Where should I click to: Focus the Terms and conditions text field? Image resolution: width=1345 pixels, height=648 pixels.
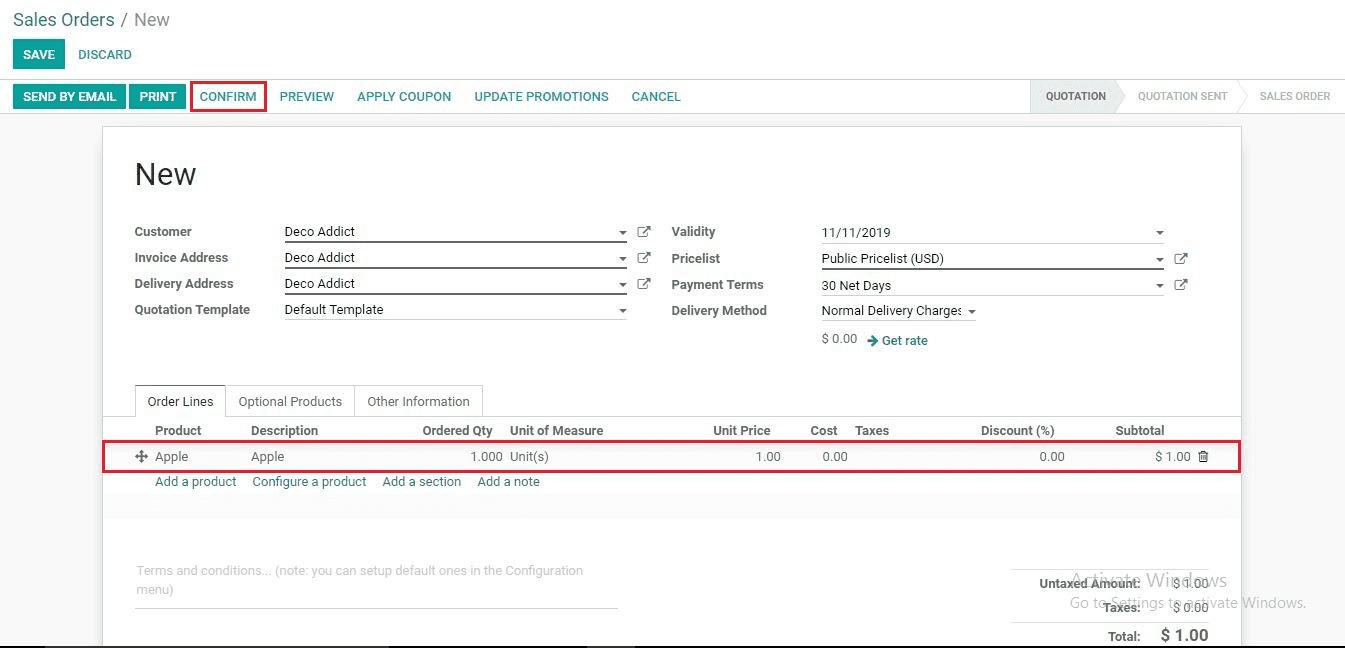(376, 581)
